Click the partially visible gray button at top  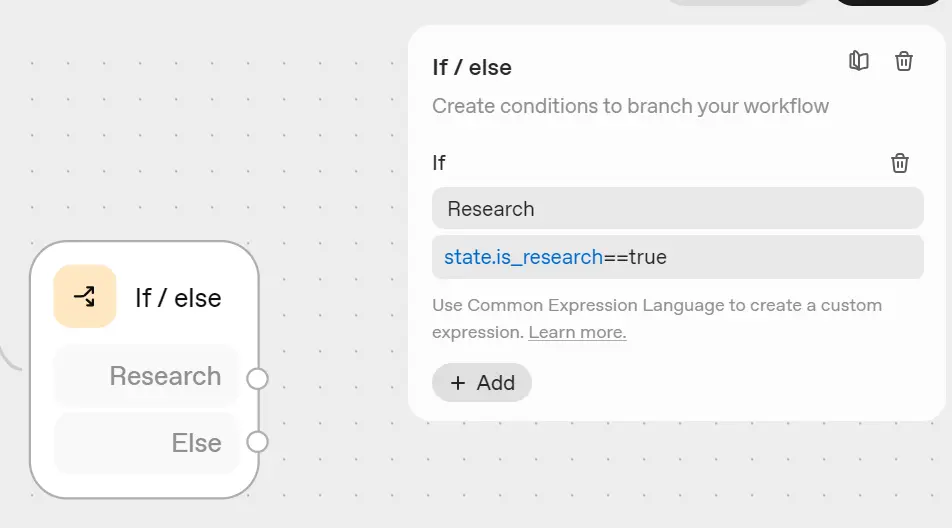(739, 2)
